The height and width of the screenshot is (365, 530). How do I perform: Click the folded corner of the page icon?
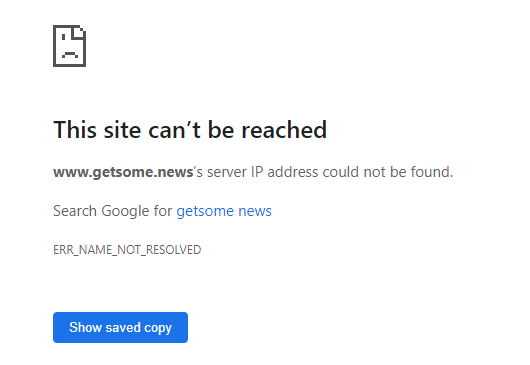point(78,31)
